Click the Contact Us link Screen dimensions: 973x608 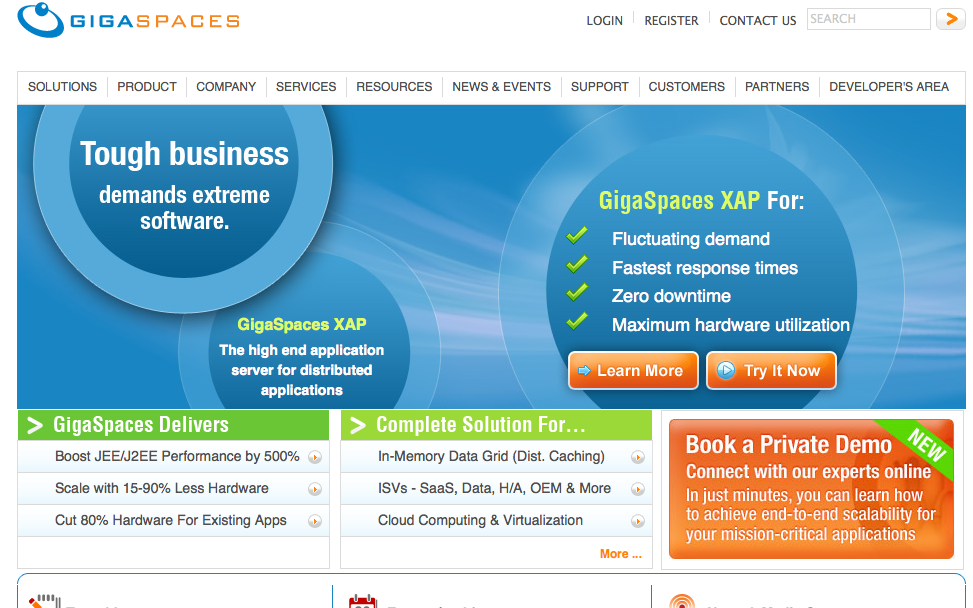click(758, 20)
